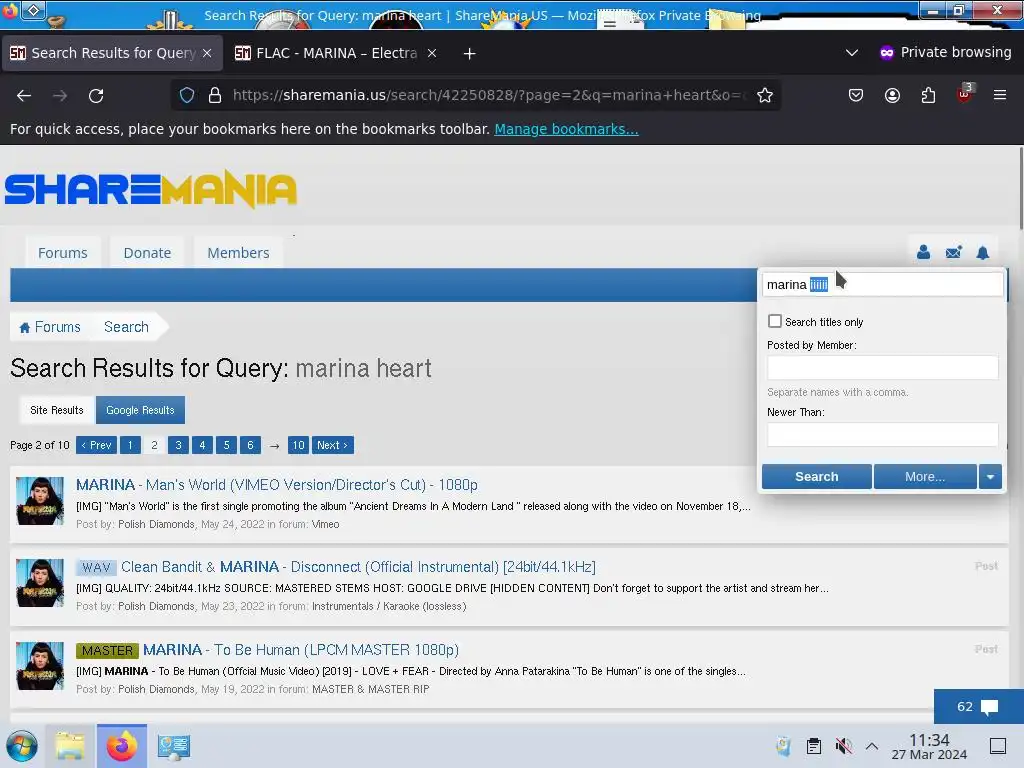Open MARINA - Man's World result link

(x=277, y=485)
